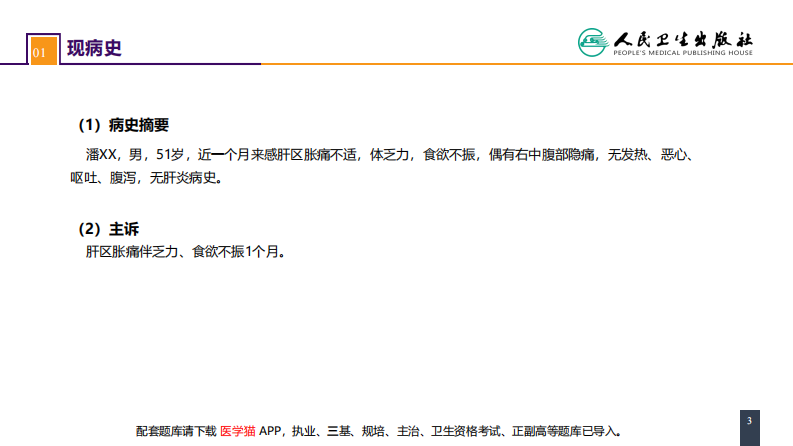
Task: Click the 现病史 slide title
Action: click(94, 49)
